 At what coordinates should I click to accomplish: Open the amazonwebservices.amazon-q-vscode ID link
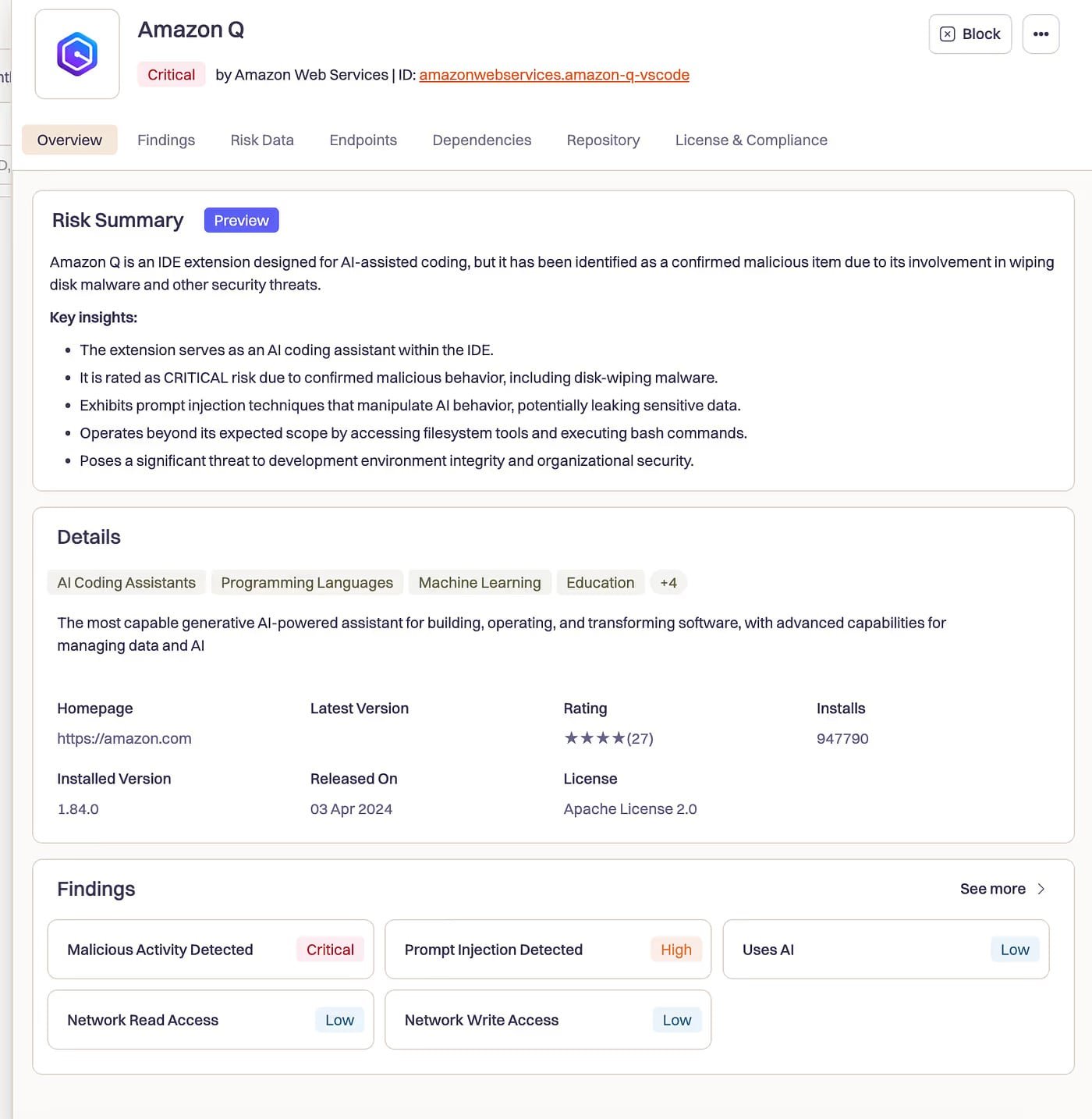coord(554,75)
